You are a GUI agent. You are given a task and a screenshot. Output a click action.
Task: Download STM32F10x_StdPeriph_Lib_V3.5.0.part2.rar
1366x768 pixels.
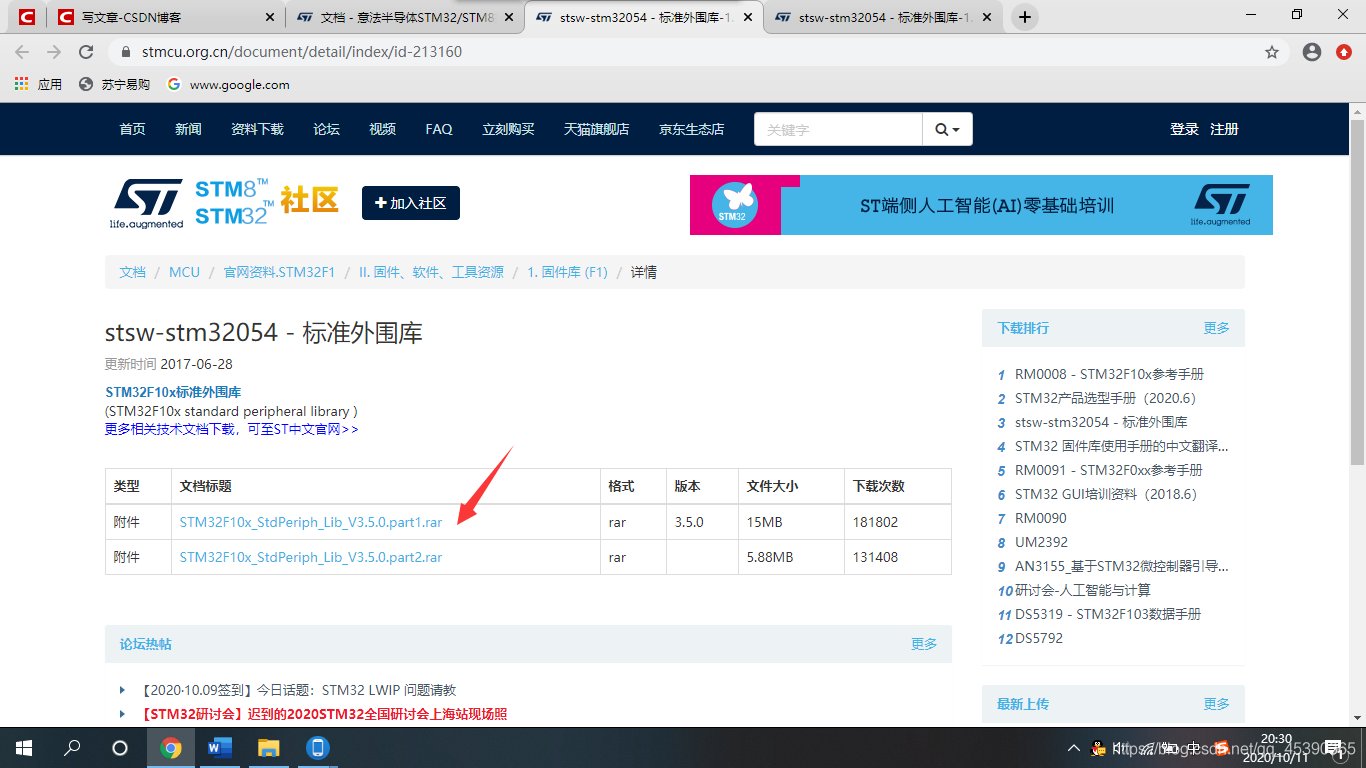pyautogui.click(x=310, y=557)
